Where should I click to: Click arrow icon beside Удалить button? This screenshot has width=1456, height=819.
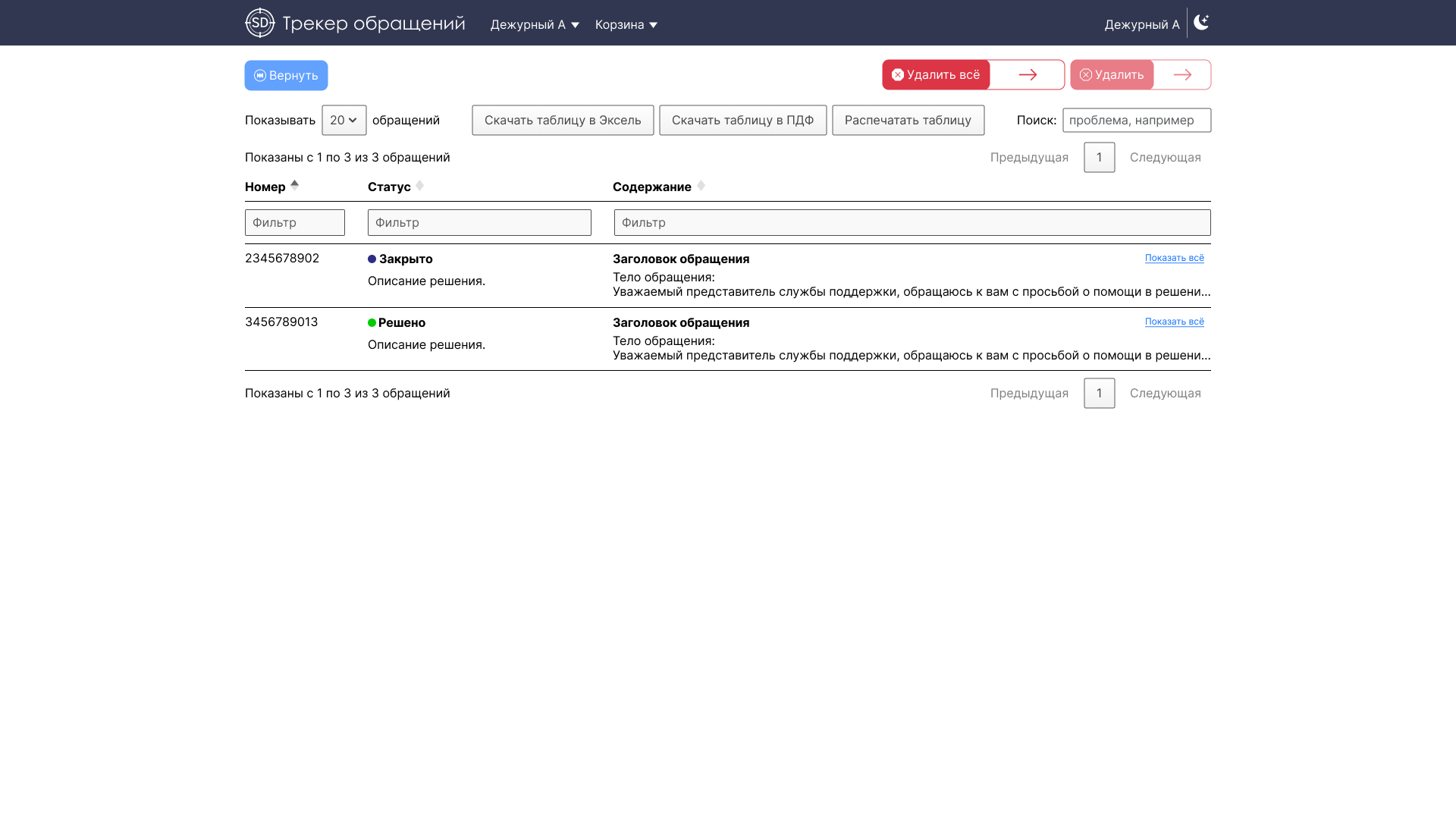tap(1182, 74)
